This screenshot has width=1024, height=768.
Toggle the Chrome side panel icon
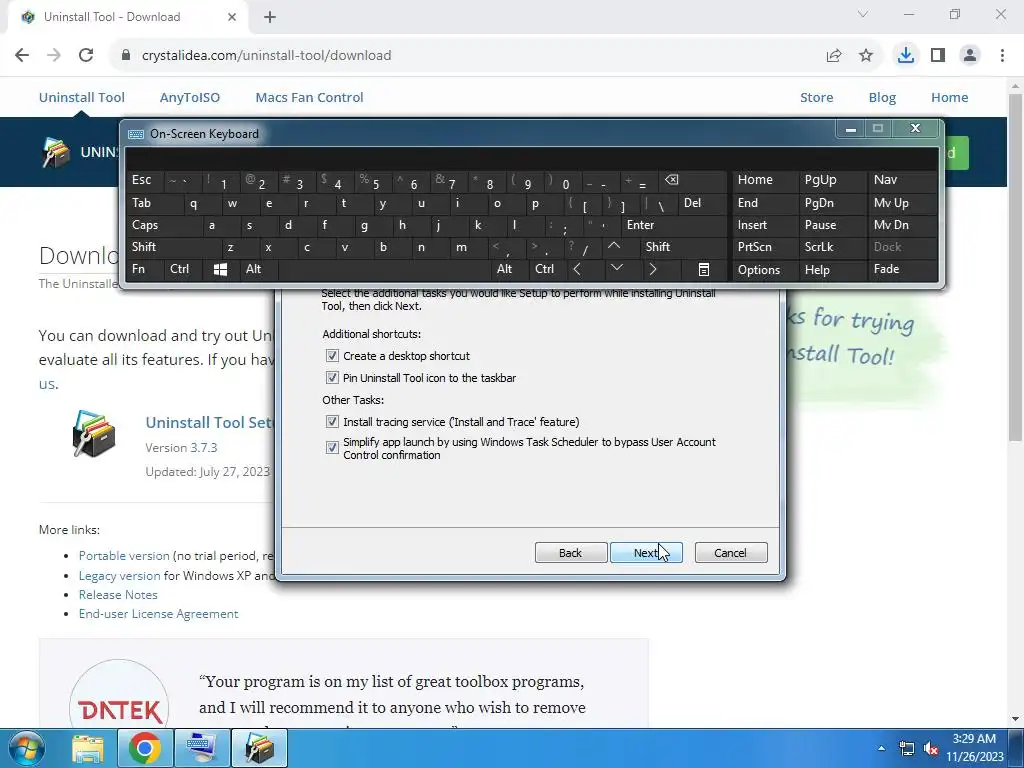click(x=938, y=56)
